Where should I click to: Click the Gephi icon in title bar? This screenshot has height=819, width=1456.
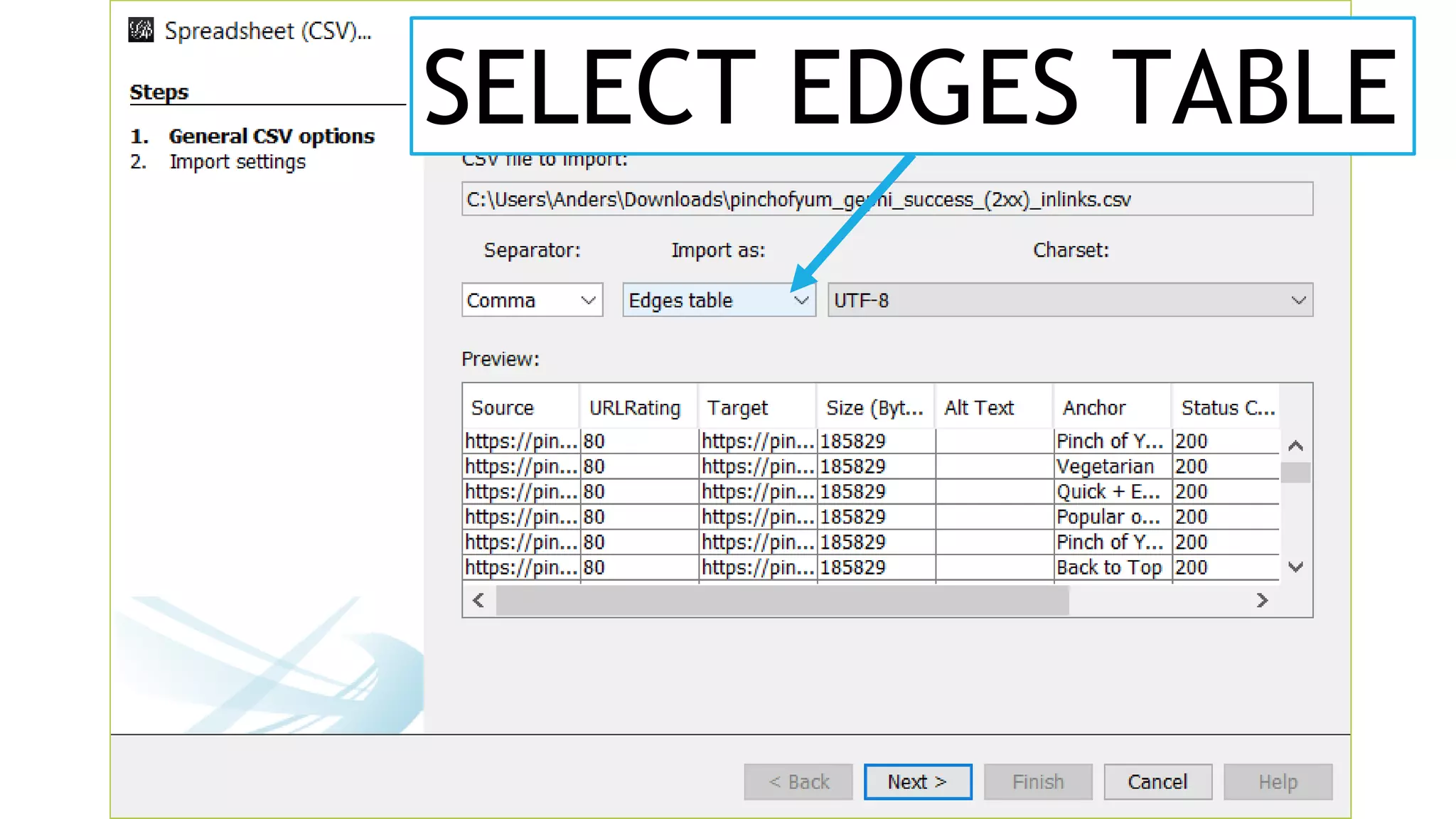[x=141, y=31]
